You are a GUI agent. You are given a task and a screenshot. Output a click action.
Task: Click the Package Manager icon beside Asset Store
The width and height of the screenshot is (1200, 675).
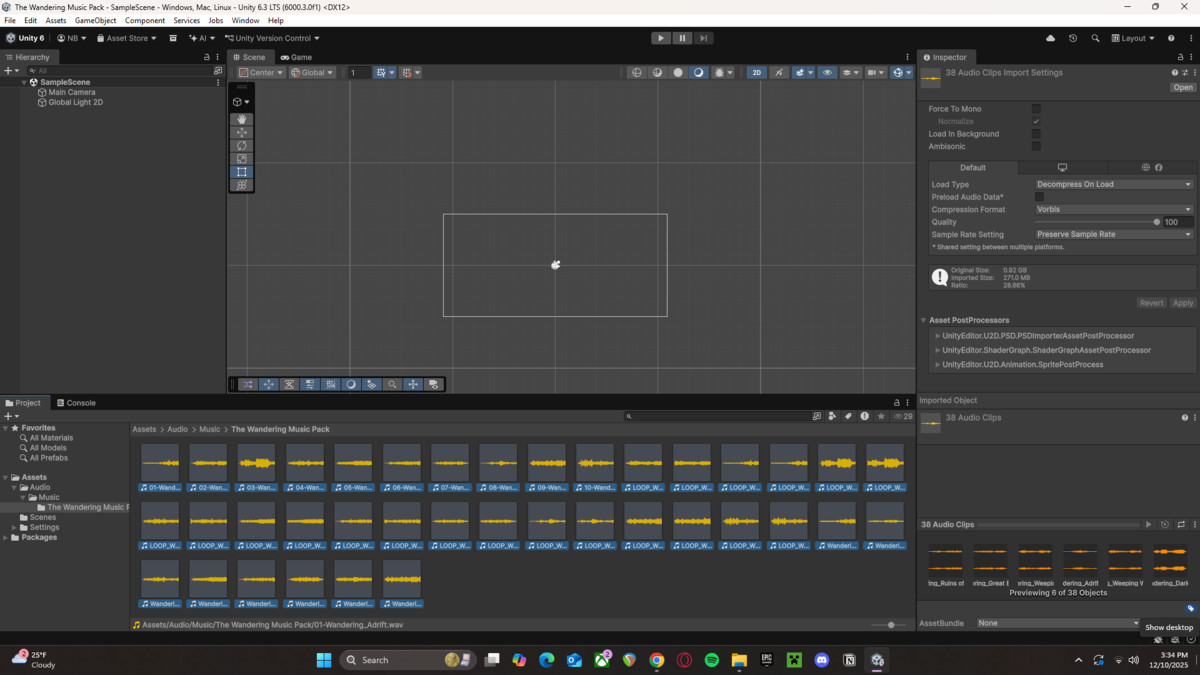(x=173, y=38)
